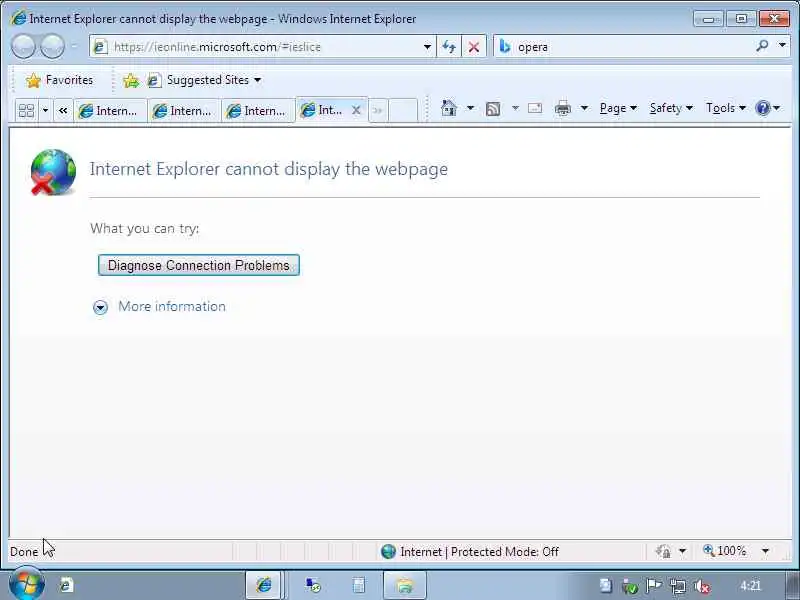Refresh the page with the refresh icon
800x600 pixels.
coord(449,47)
